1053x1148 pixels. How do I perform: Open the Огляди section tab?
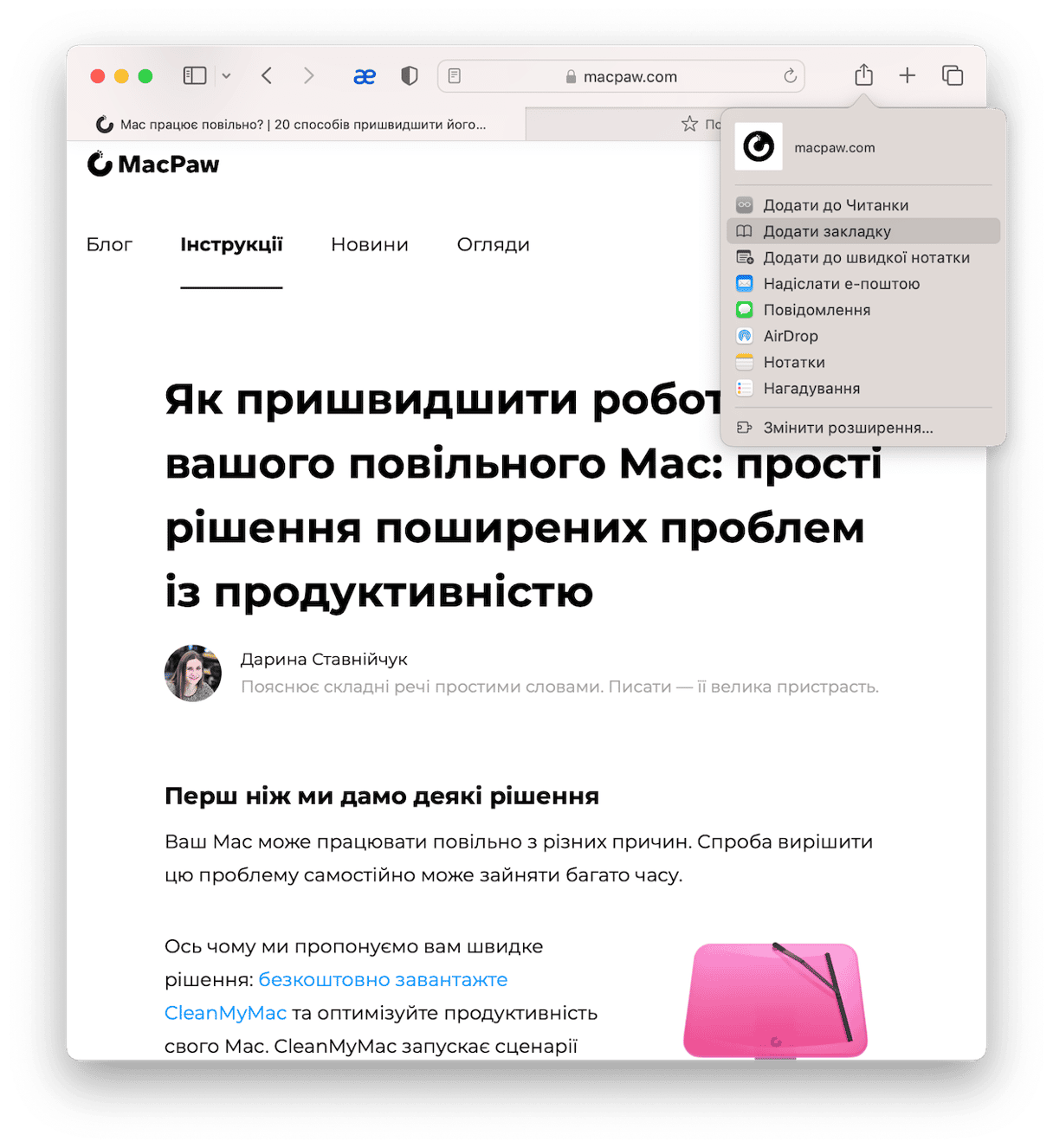click(493, 245)
